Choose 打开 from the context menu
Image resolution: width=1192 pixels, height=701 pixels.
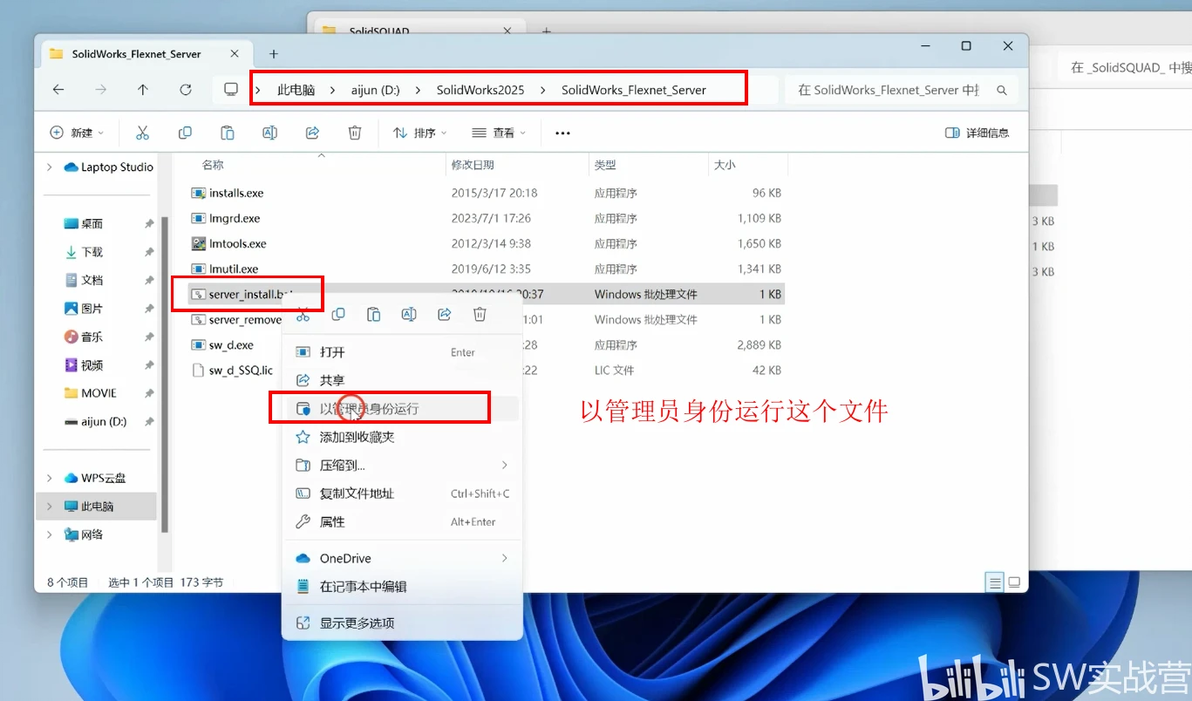pyautogui.click(x=402, y=352)
